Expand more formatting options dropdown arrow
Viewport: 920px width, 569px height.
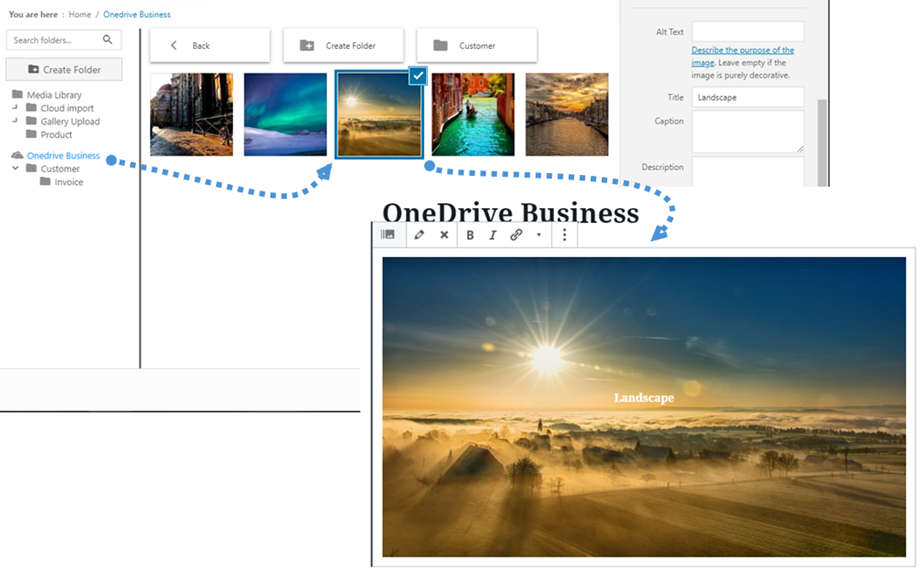[x=539, y=235]
